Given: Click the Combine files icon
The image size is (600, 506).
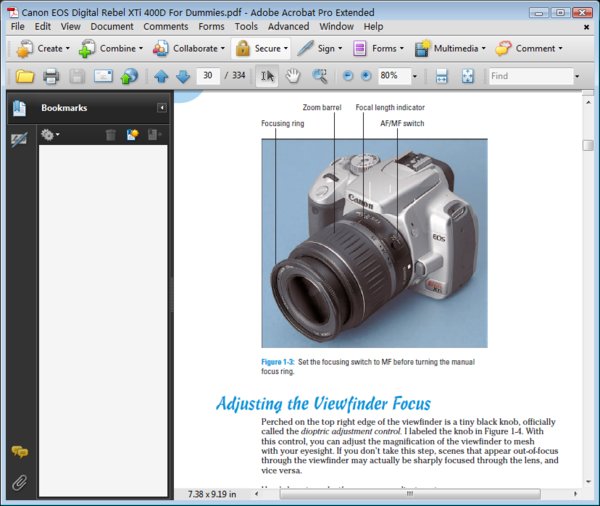Looking at the screenshot, I should point(86,49).
